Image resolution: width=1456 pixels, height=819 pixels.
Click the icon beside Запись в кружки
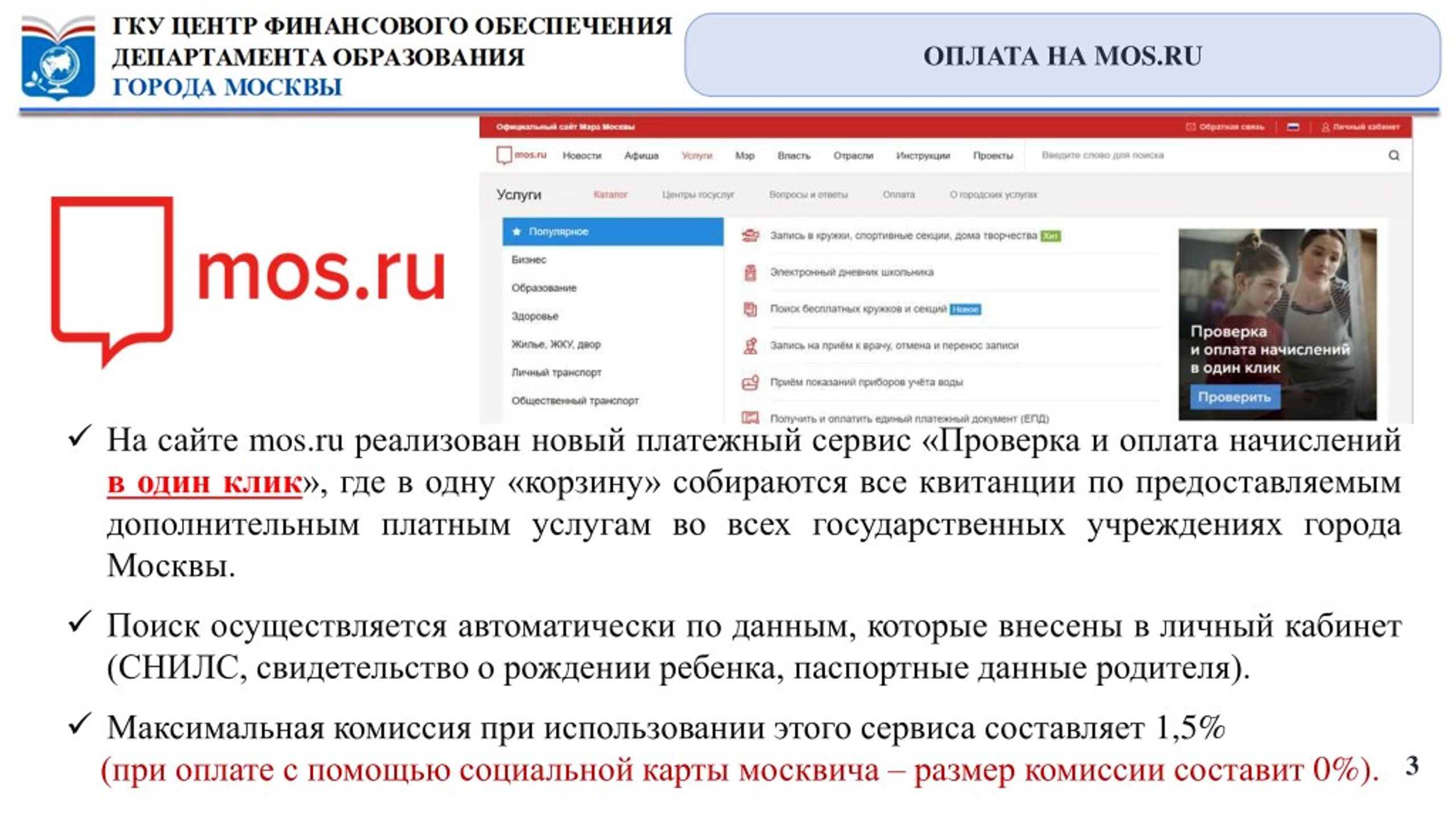(750, 235)
